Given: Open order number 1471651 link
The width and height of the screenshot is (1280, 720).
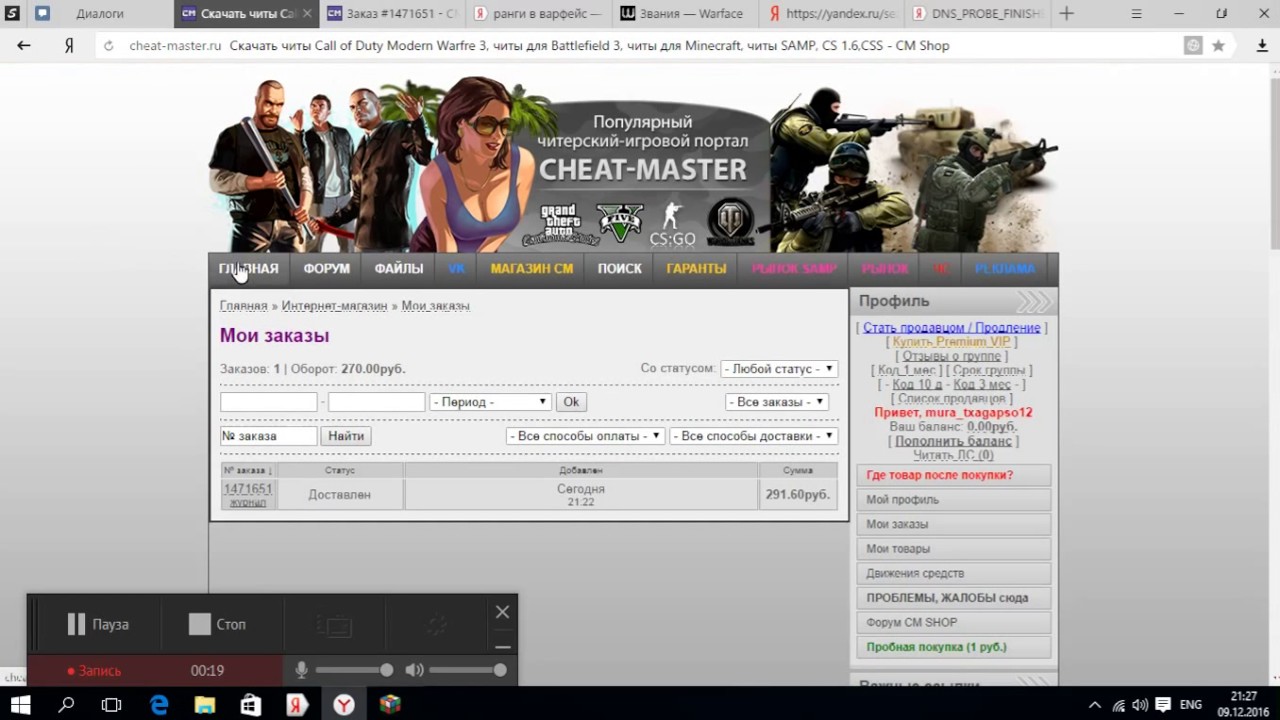Looking at the screenshot, I should pos(248,488).
